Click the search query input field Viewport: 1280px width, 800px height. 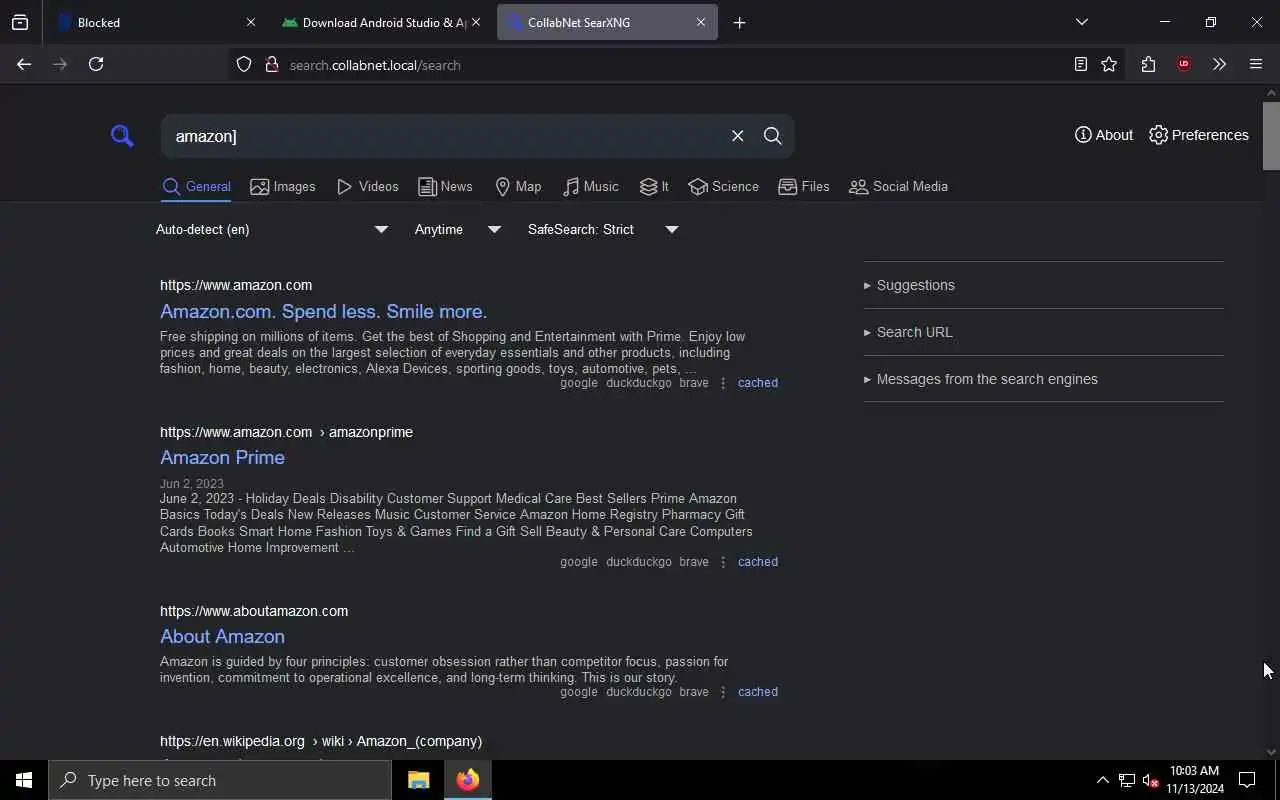pyautogui.click(x=445, y=136)
